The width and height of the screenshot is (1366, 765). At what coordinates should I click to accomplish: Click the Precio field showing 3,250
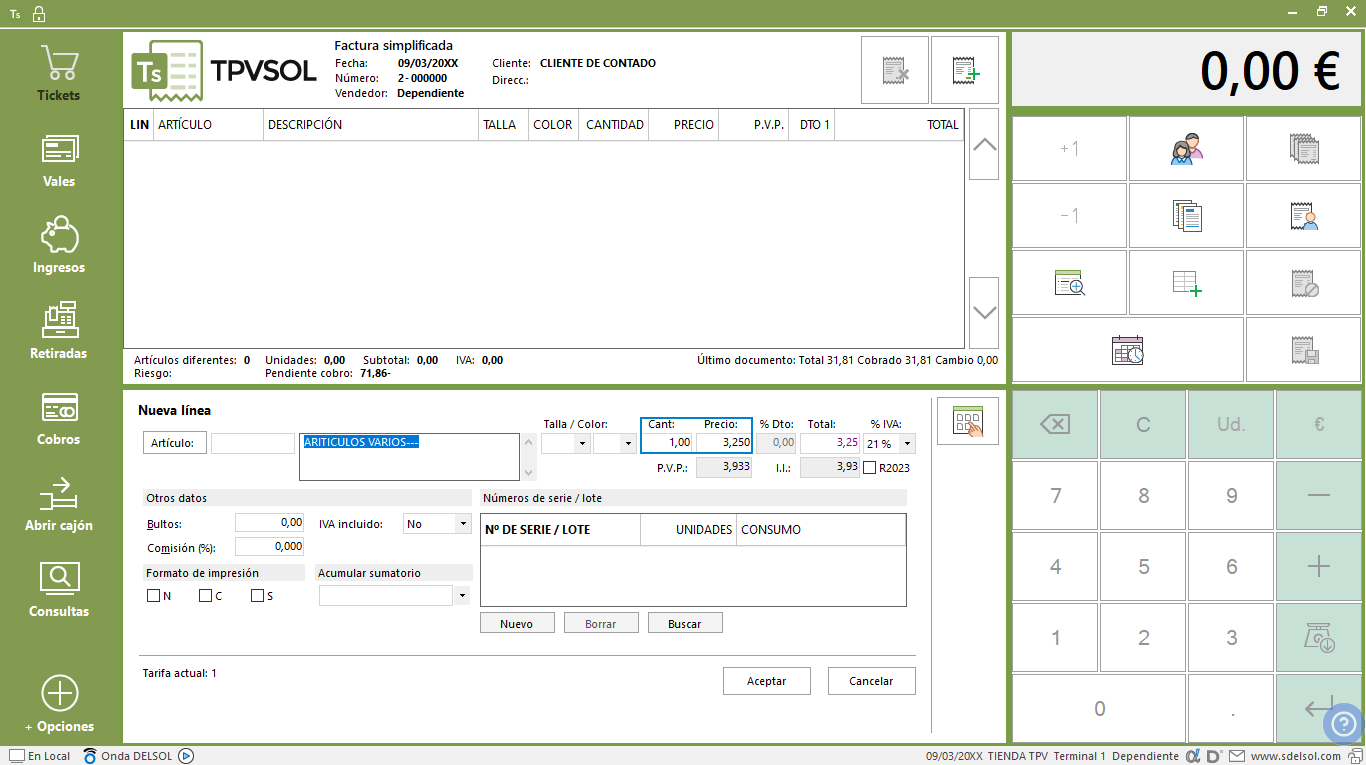click(723, 442)
